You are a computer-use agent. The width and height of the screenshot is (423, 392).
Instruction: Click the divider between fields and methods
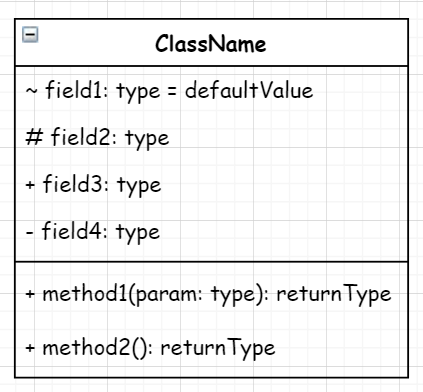tap(211, 262)
